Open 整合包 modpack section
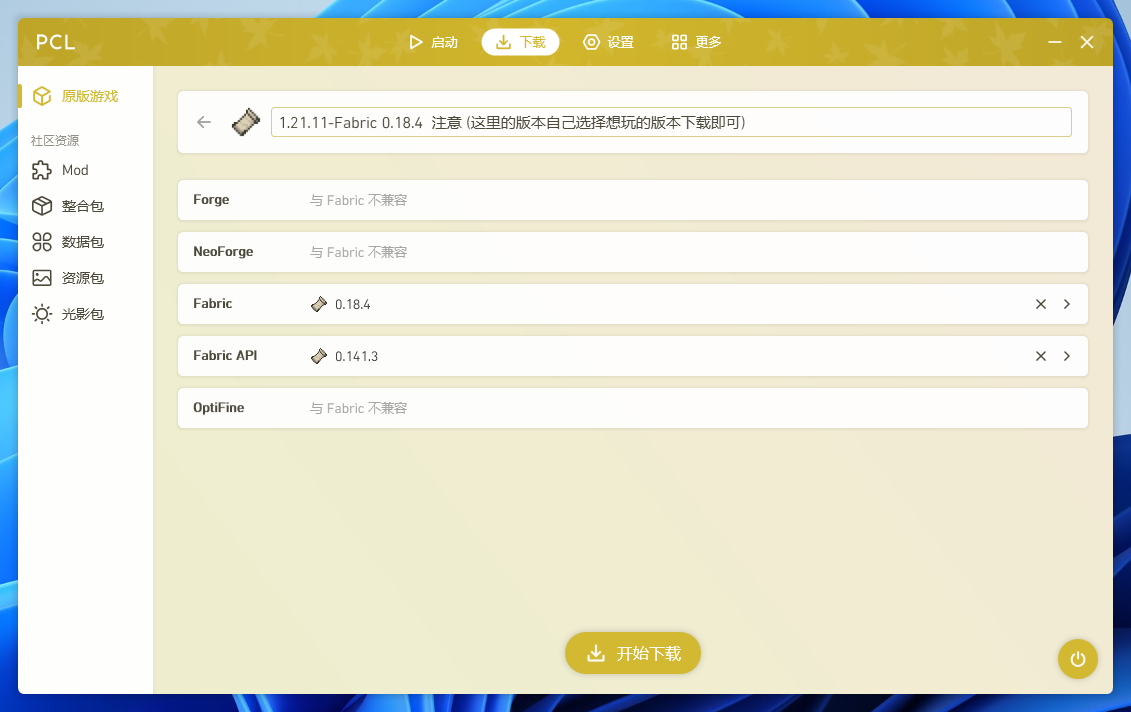The height and width of the screenshot is (712, 1131). [x=82, y=206]
